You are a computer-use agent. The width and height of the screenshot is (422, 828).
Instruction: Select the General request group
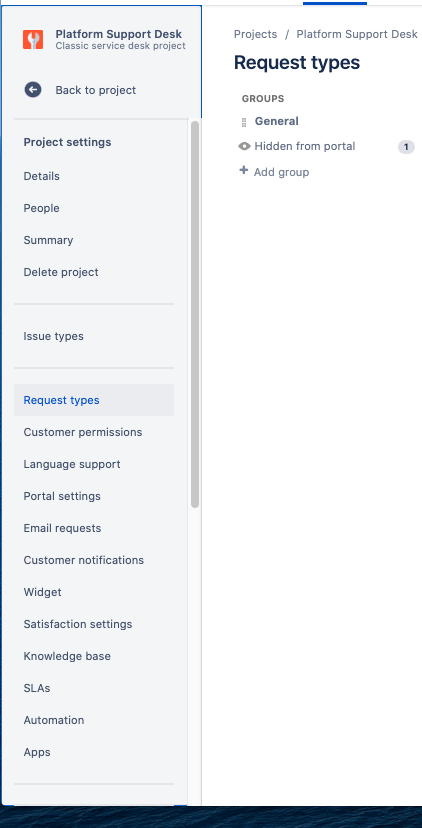pos(277,121)
